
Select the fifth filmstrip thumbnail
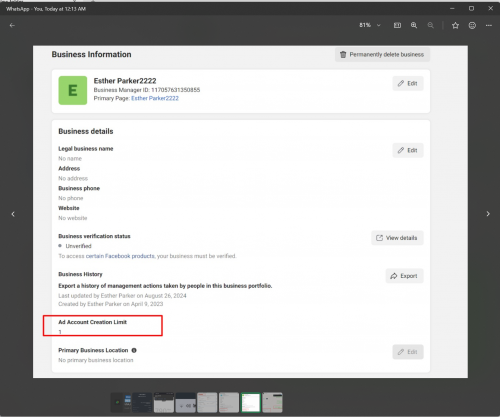(x=207, y=403)
